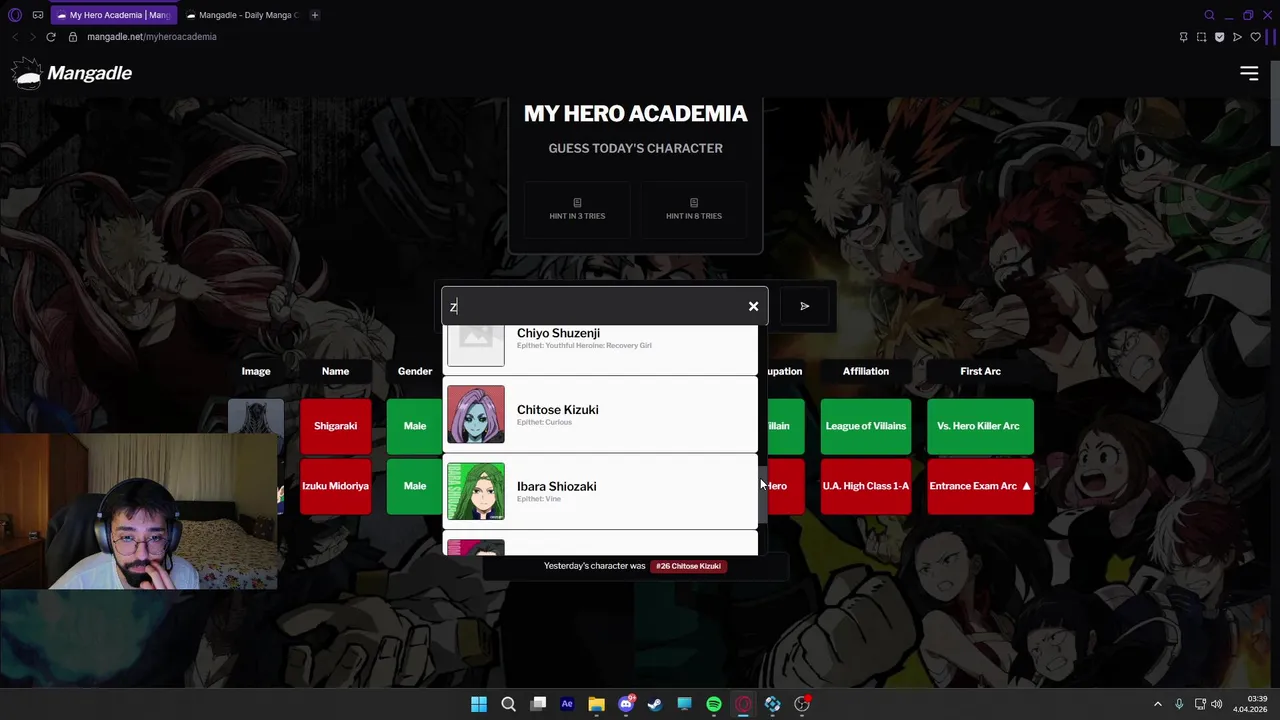Click the Shigaraki name cell
Image resolution: width=1280 pixels, height=720 pixels.
point(335,426)
